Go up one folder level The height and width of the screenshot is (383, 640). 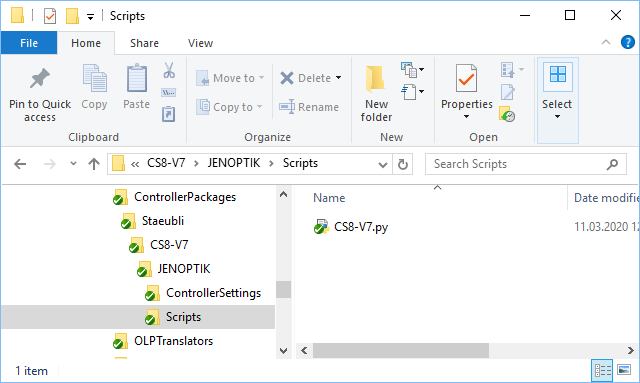(94, 164)
